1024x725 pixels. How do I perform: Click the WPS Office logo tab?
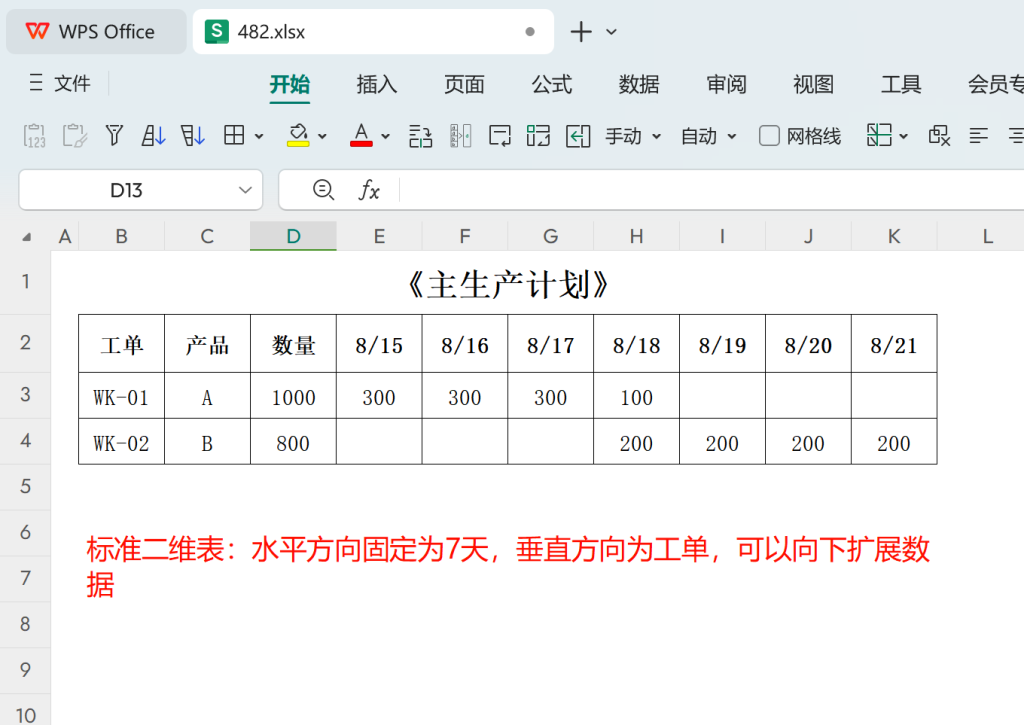96,31
